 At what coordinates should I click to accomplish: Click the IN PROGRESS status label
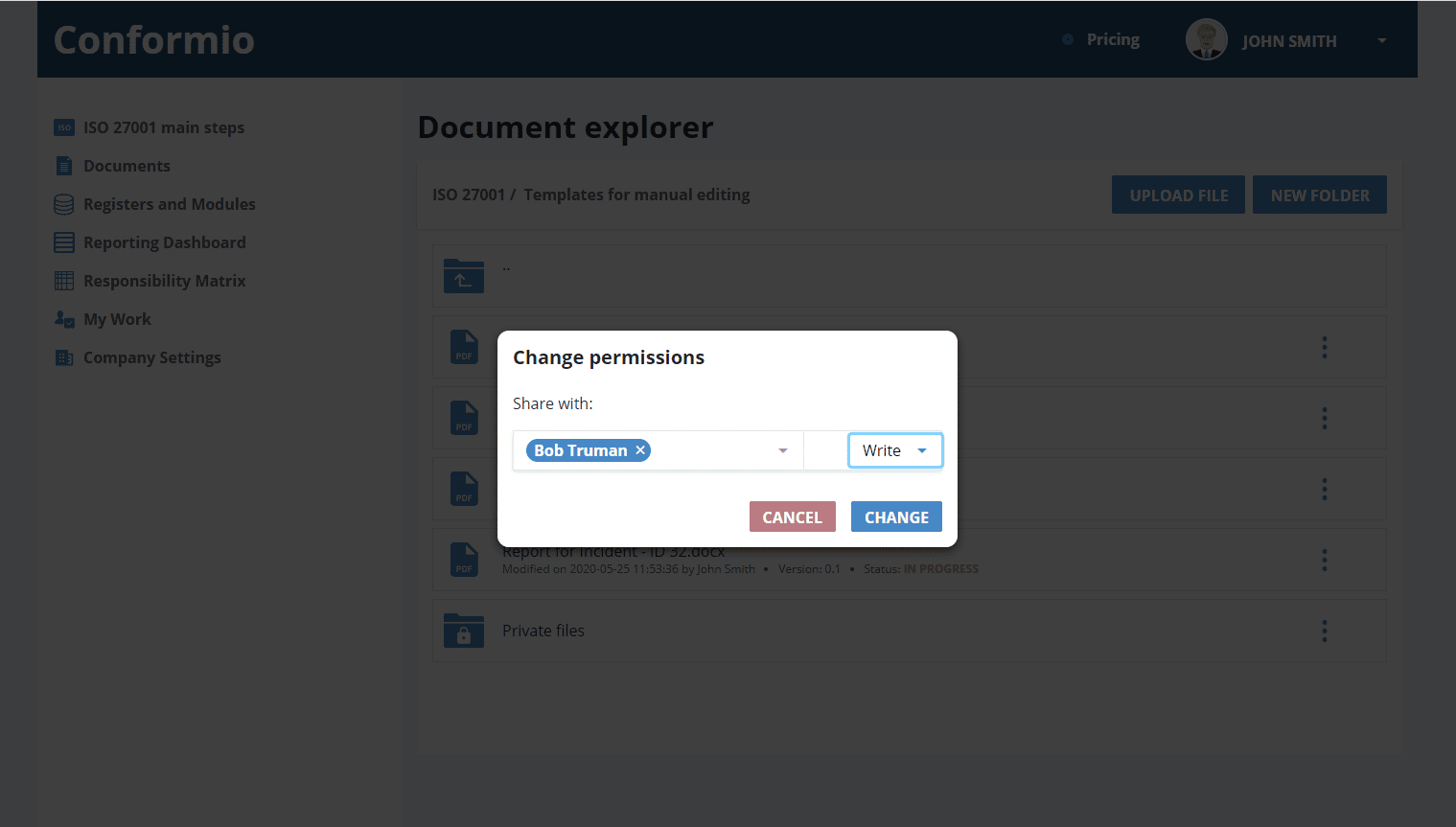pyautogui.click(x=941, y=569)
